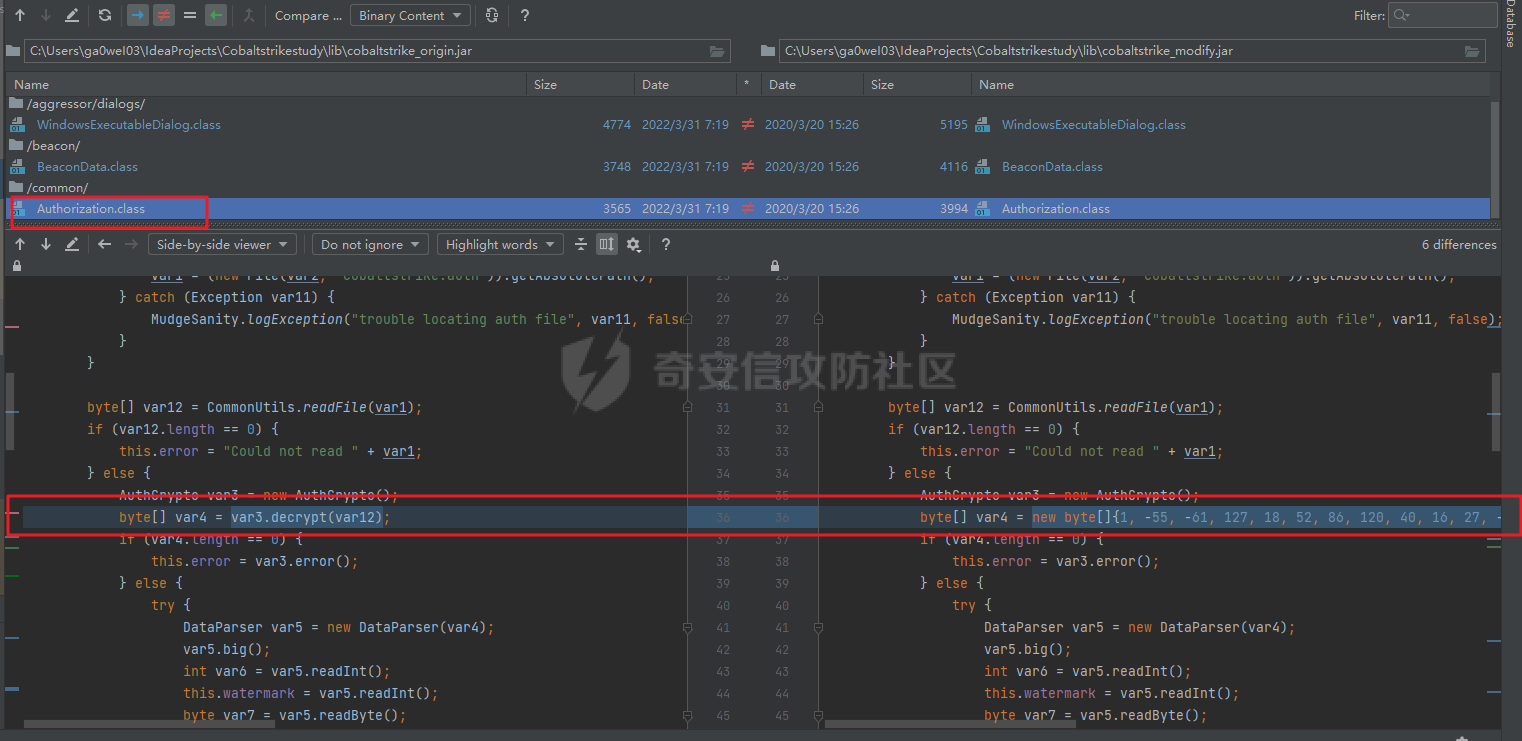
Task: Toggle collapse unchanged fragments
Action: pos(581,244)
